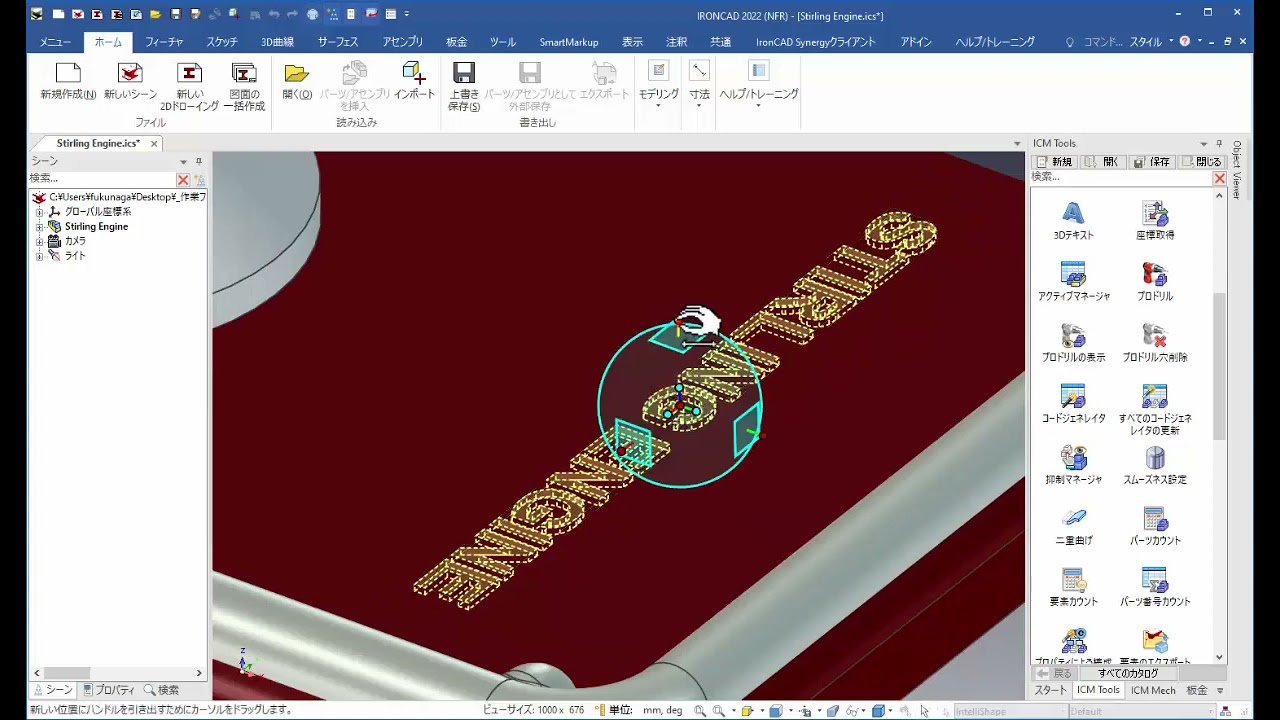Click 閉じる button in ICM Tools
Viewport: 1280px width, 720px height.
pos(1201,161)
